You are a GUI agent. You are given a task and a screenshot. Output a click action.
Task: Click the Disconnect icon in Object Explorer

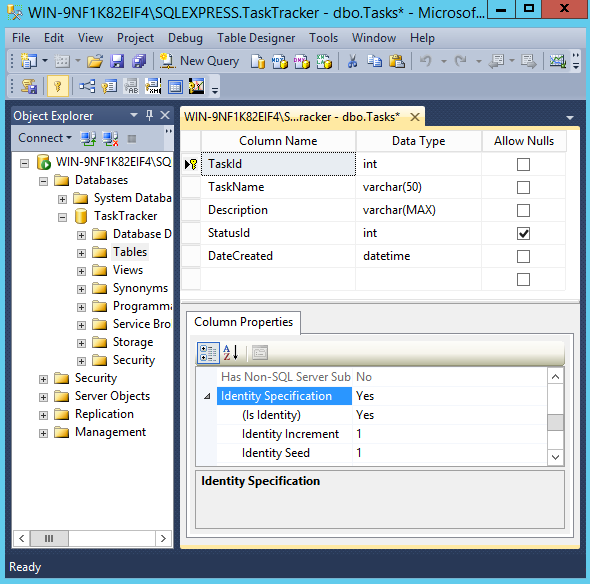coord(110,138)
